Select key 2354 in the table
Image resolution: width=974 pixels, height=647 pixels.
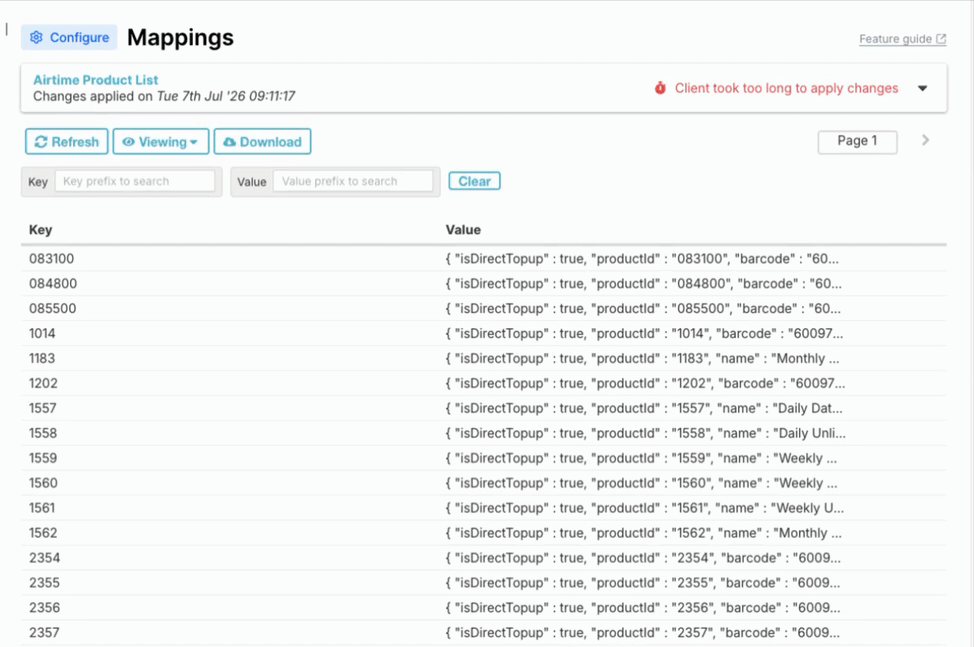pos(44,558)
